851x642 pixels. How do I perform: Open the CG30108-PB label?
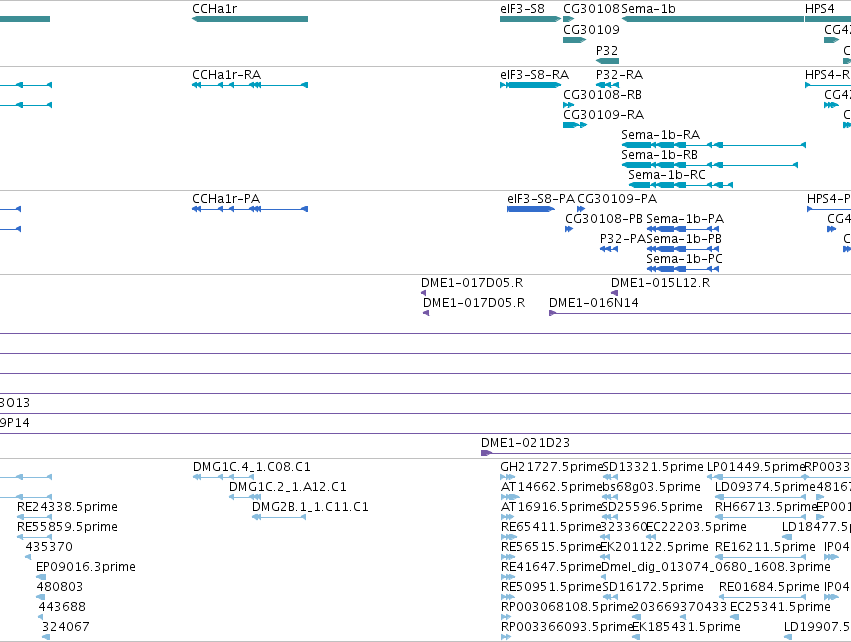604,219
